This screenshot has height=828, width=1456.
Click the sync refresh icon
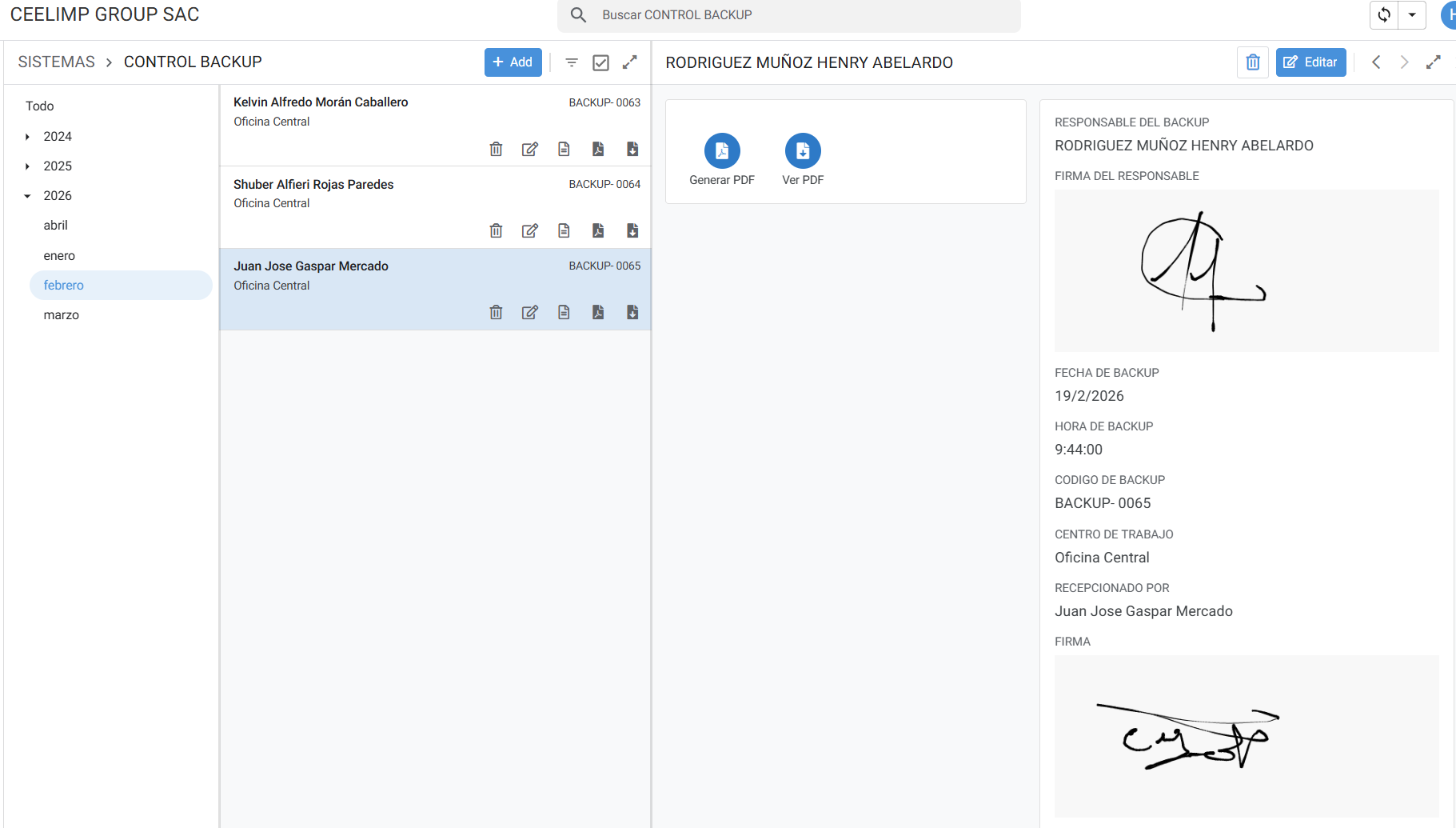point(1384,14)
